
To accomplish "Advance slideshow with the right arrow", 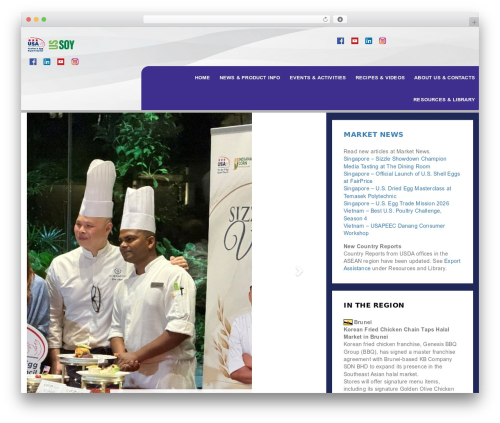I will point(299,271).
